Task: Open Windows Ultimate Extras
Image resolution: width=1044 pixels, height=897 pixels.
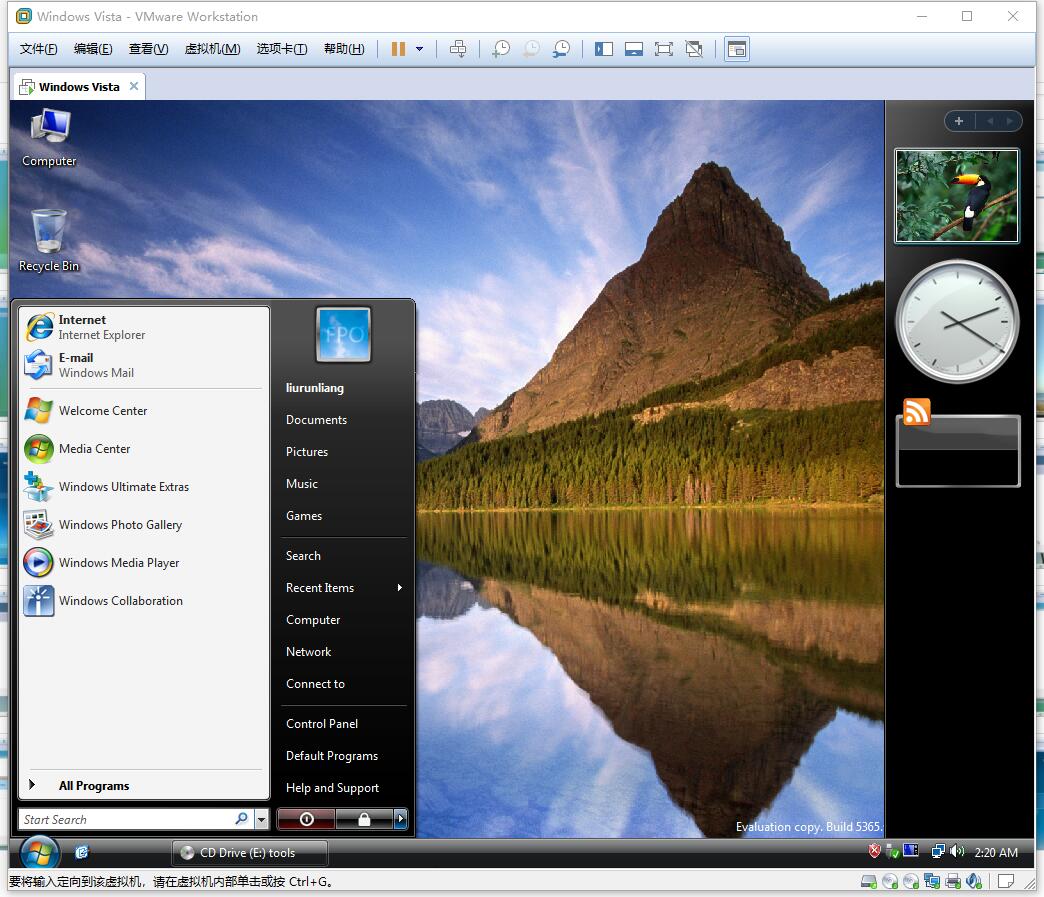Action: [145, 487]
